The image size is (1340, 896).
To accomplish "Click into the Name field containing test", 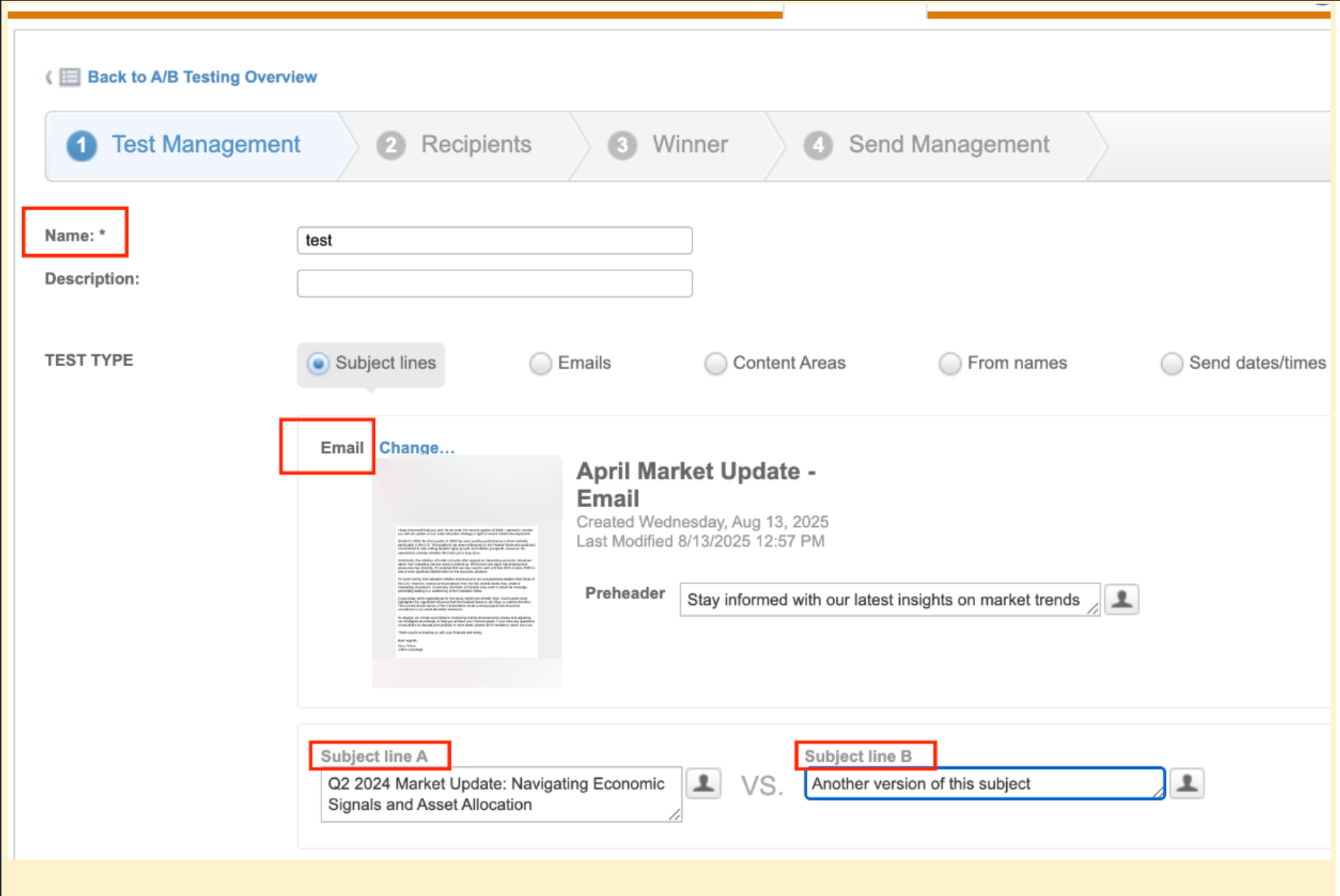I will click(495, 240).
